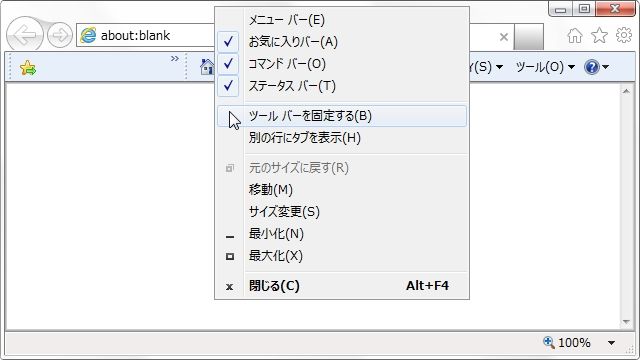Expand the favorites bar chevron overflow
This screenshot has height=360, width=640.
pos(175,58)
